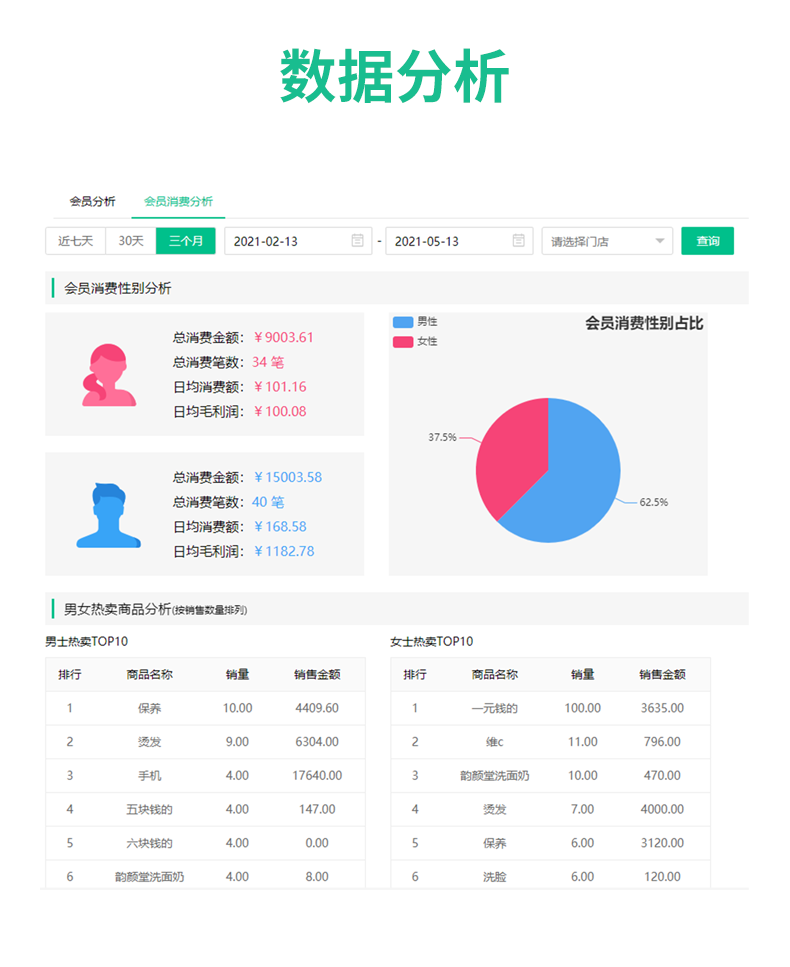Switch to the 会员消费分析 tab
The image size is (790, 967).
click(x=178, y=201)
